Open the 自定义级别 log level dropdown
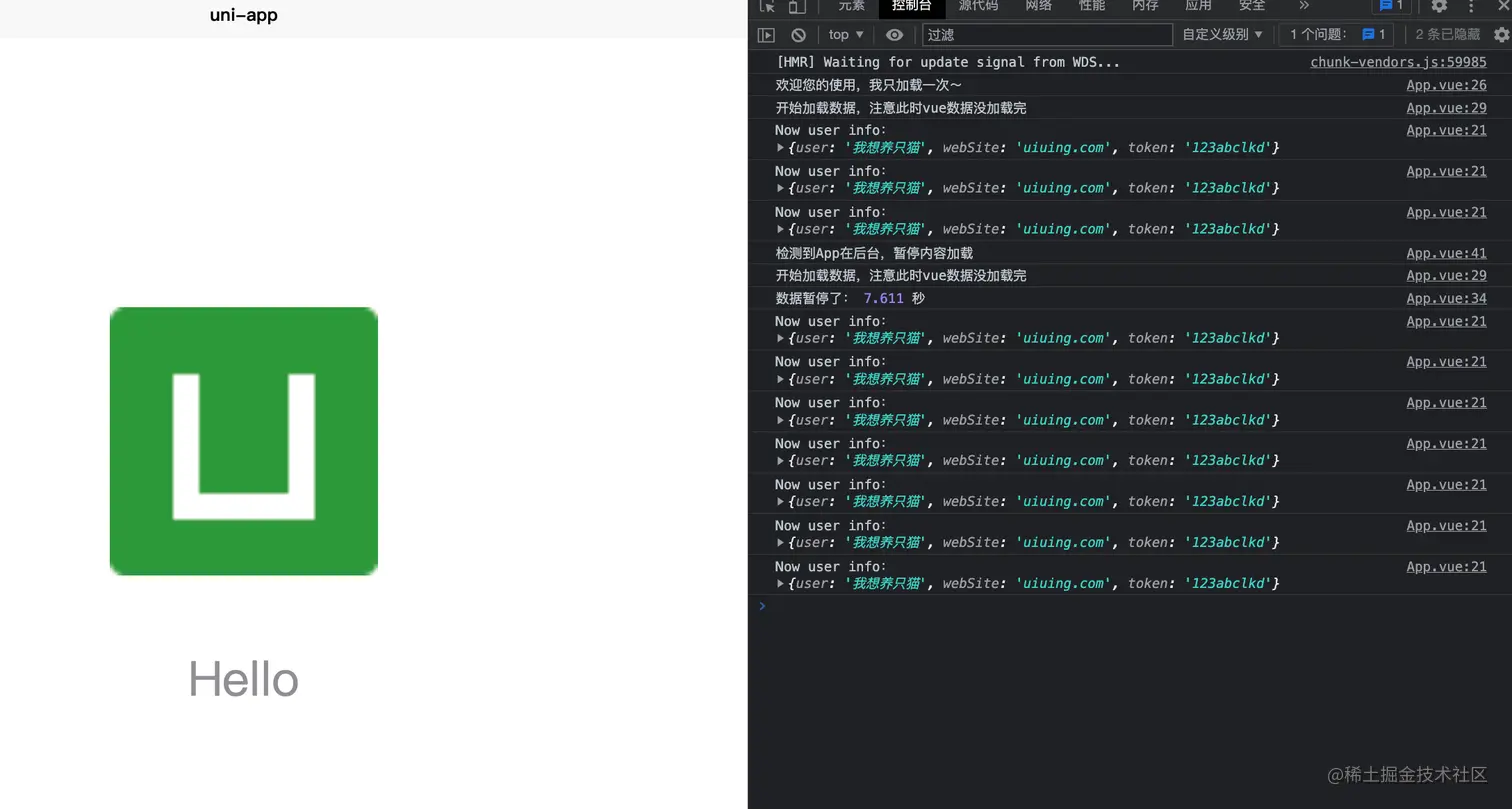This screenshot has width=1512, height=809. click(x=1222, y=35)
